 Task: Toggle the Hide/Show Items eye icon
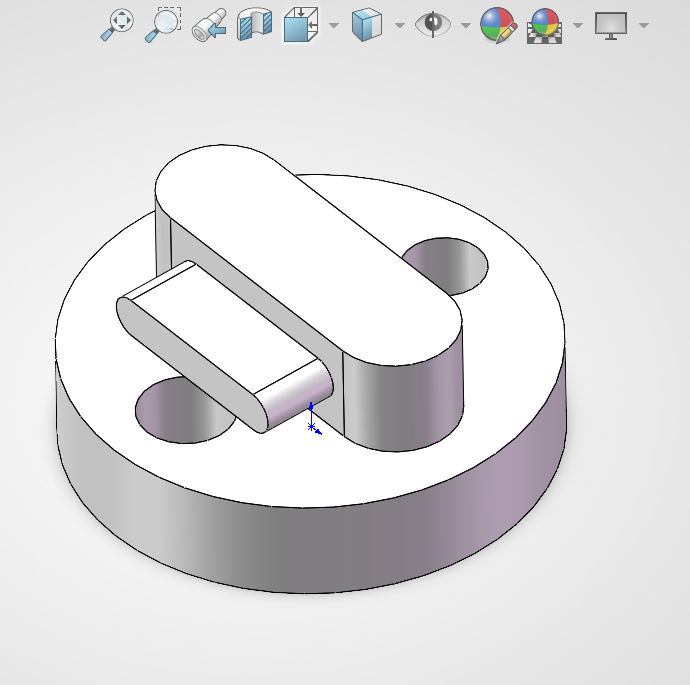[433, 24]
